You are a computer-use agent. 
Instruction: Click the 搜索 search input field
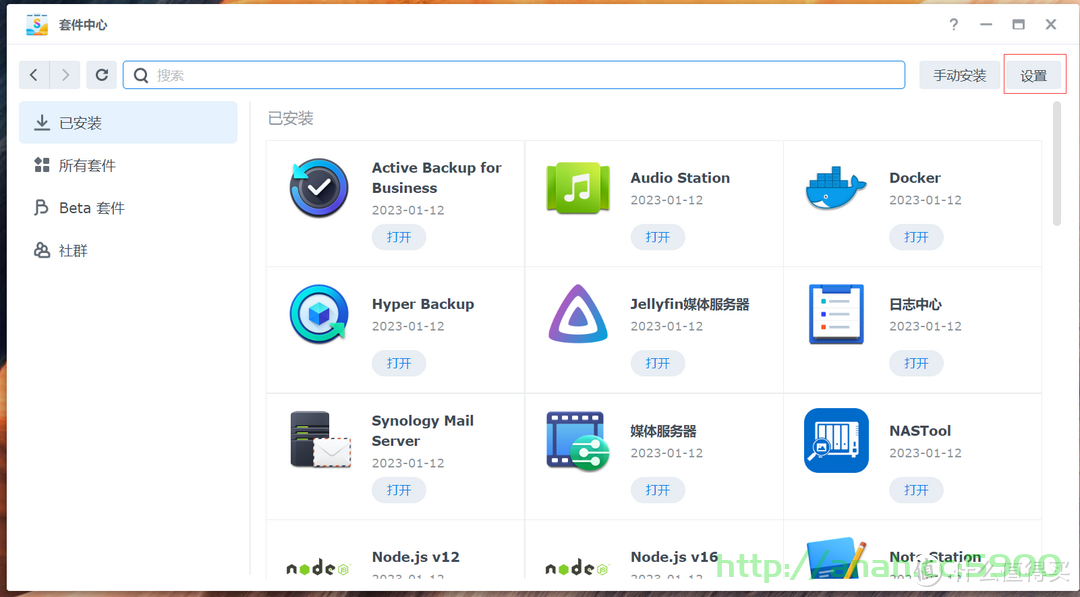pos(514,75)
